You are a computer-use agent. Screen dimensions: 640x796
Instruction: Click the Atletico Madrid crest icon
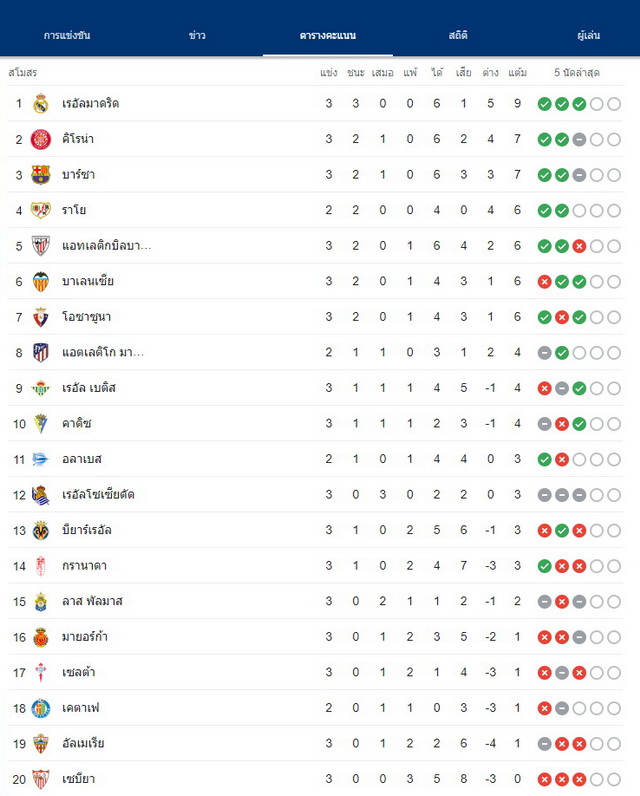pyautogui.click(x=41, y=352)
